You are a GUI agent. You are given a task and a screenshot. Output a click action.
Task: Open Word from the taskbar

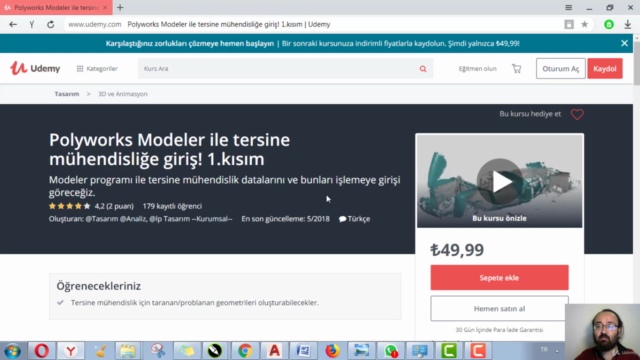click(x=303, y=351)
